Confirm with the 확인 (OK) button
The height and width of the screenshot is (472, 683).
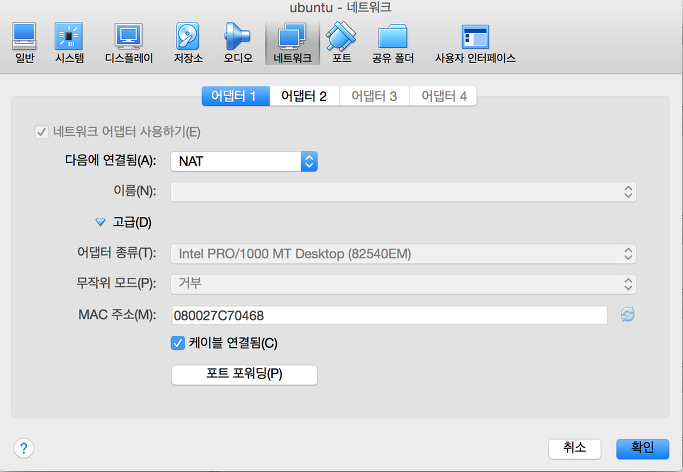pyautogui.click(x=642, y=448)
